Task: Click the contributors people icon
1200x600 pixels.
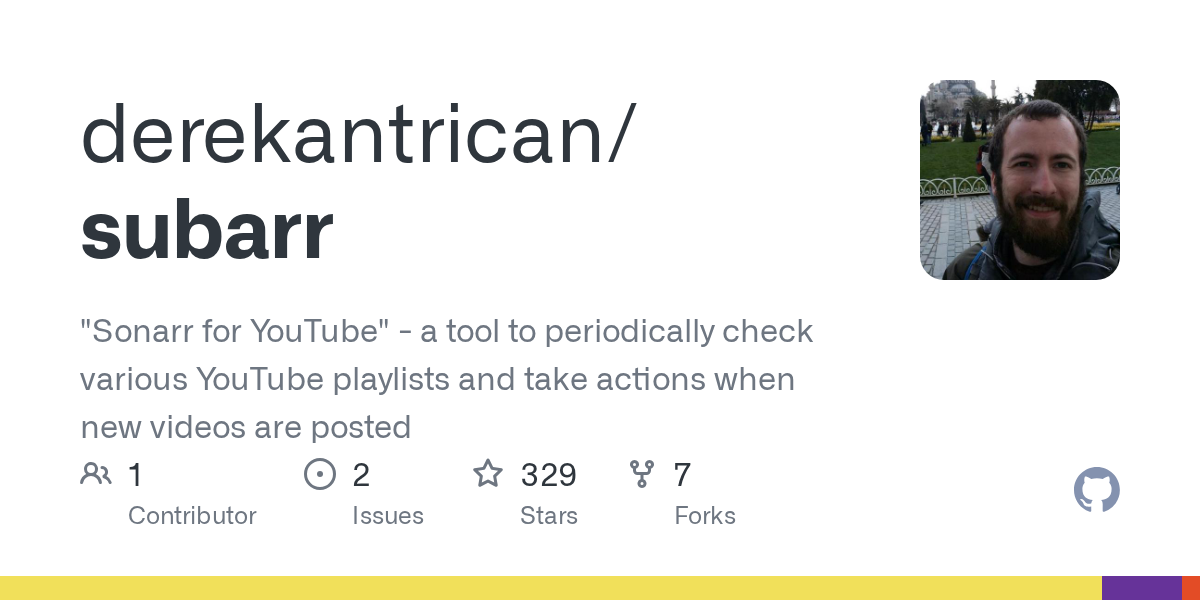Action: (96, 474)
